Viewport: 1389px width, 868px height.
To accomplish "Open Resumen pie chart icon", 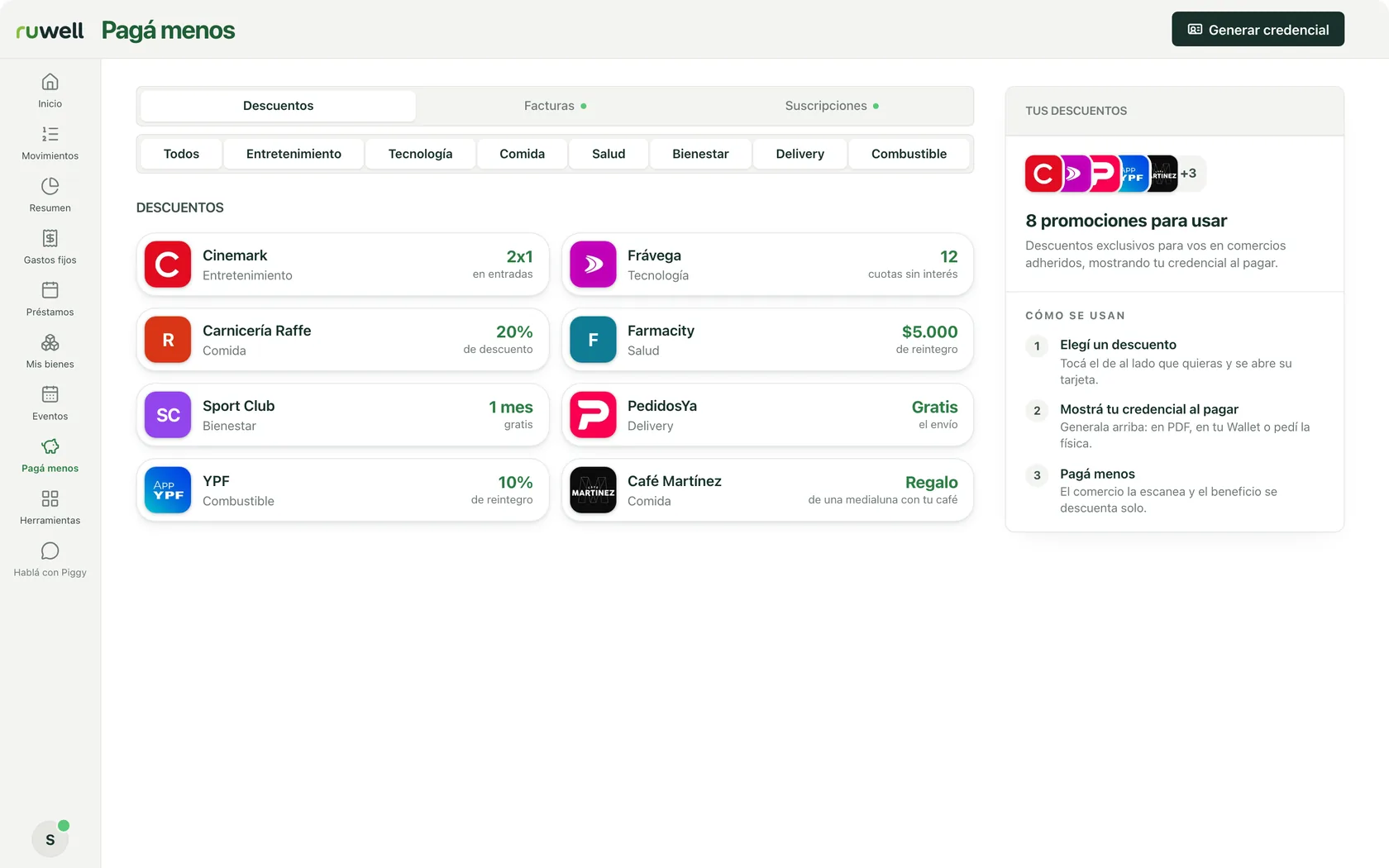I will click(50, 186).
